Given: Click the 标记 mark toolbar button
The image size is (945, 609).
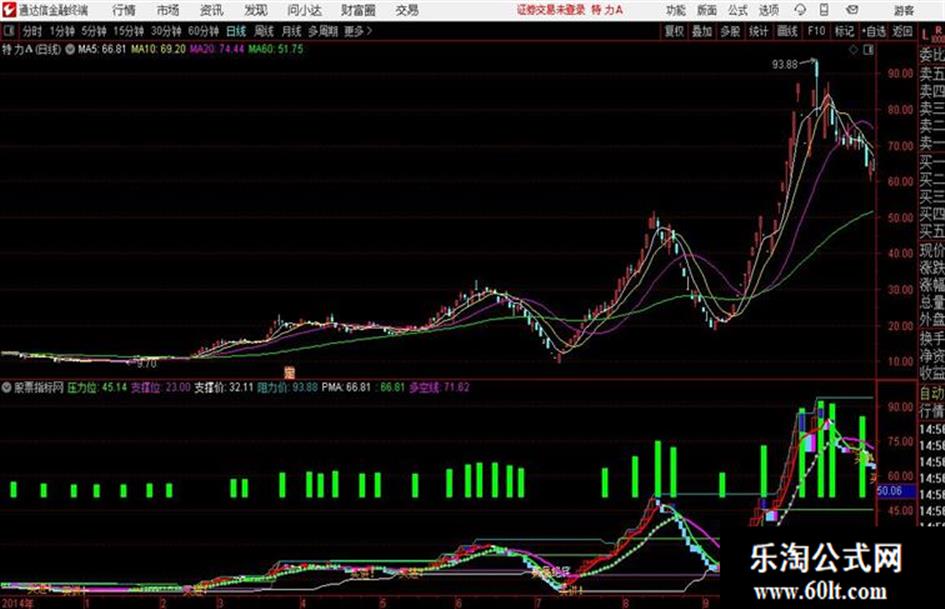Looking at the screenshot, I should [x=844, y=31].
